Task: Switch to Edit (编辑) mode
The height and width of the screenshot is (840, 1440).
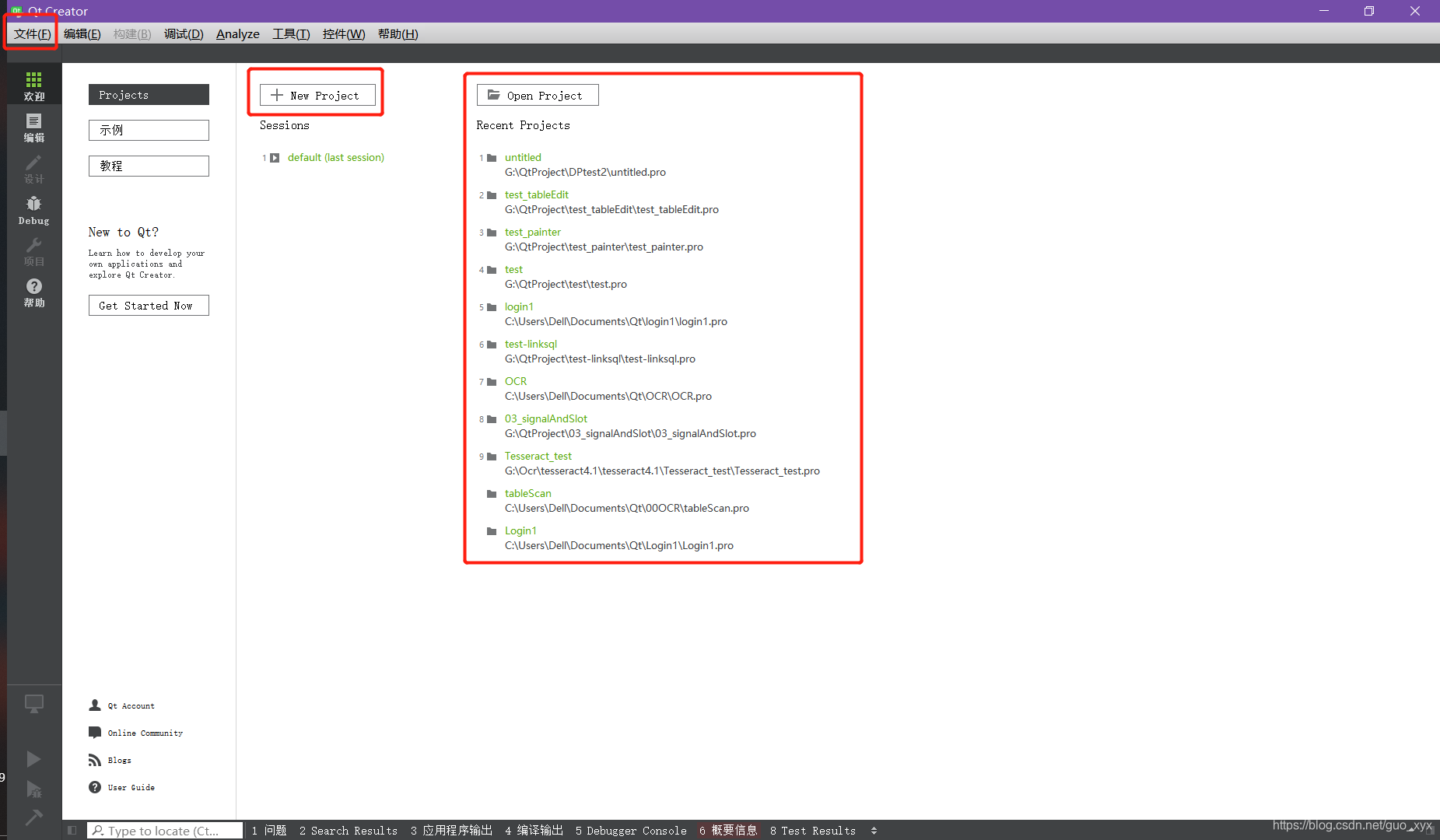Action: [x=34, y=127]
